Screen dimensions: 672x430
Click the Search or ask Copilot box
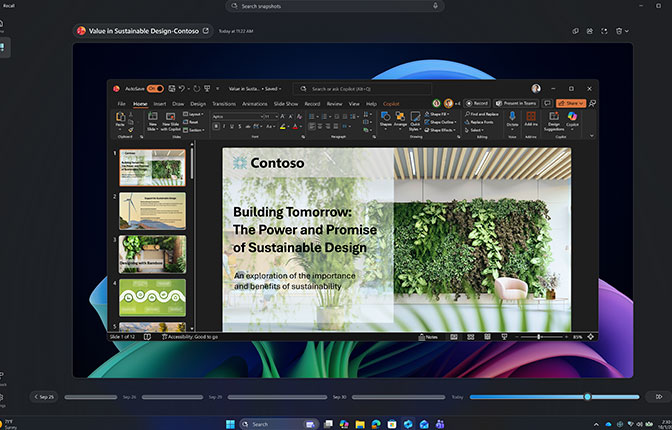point(362,89)
